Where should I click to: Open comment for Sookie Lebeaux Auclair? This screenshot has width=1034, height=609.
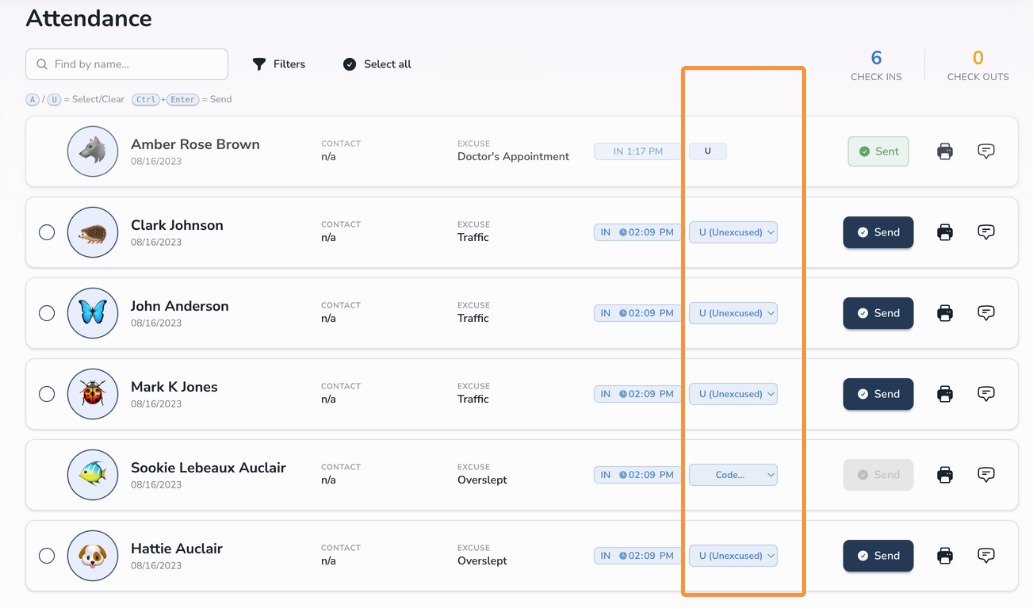986,475
